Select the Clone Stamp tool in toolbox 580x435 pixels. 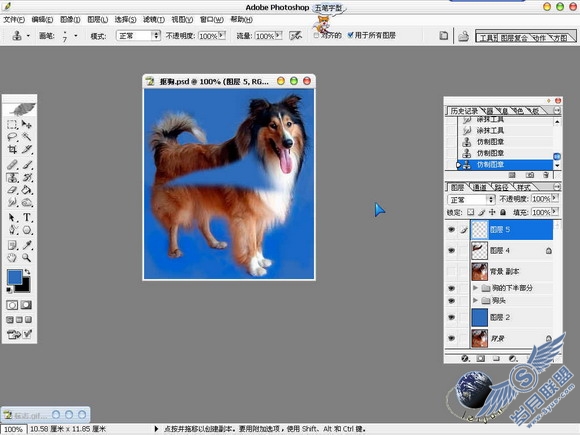[12, 178]
